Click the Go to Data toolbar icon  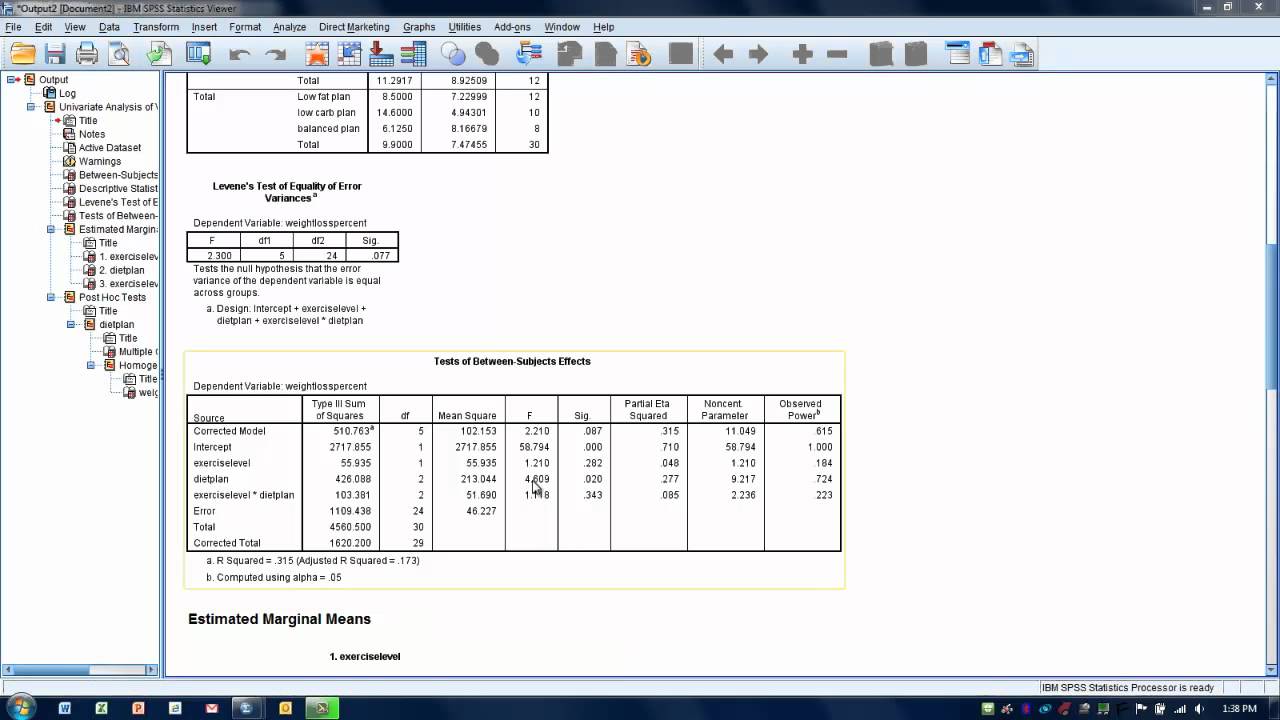click(317, 54)
